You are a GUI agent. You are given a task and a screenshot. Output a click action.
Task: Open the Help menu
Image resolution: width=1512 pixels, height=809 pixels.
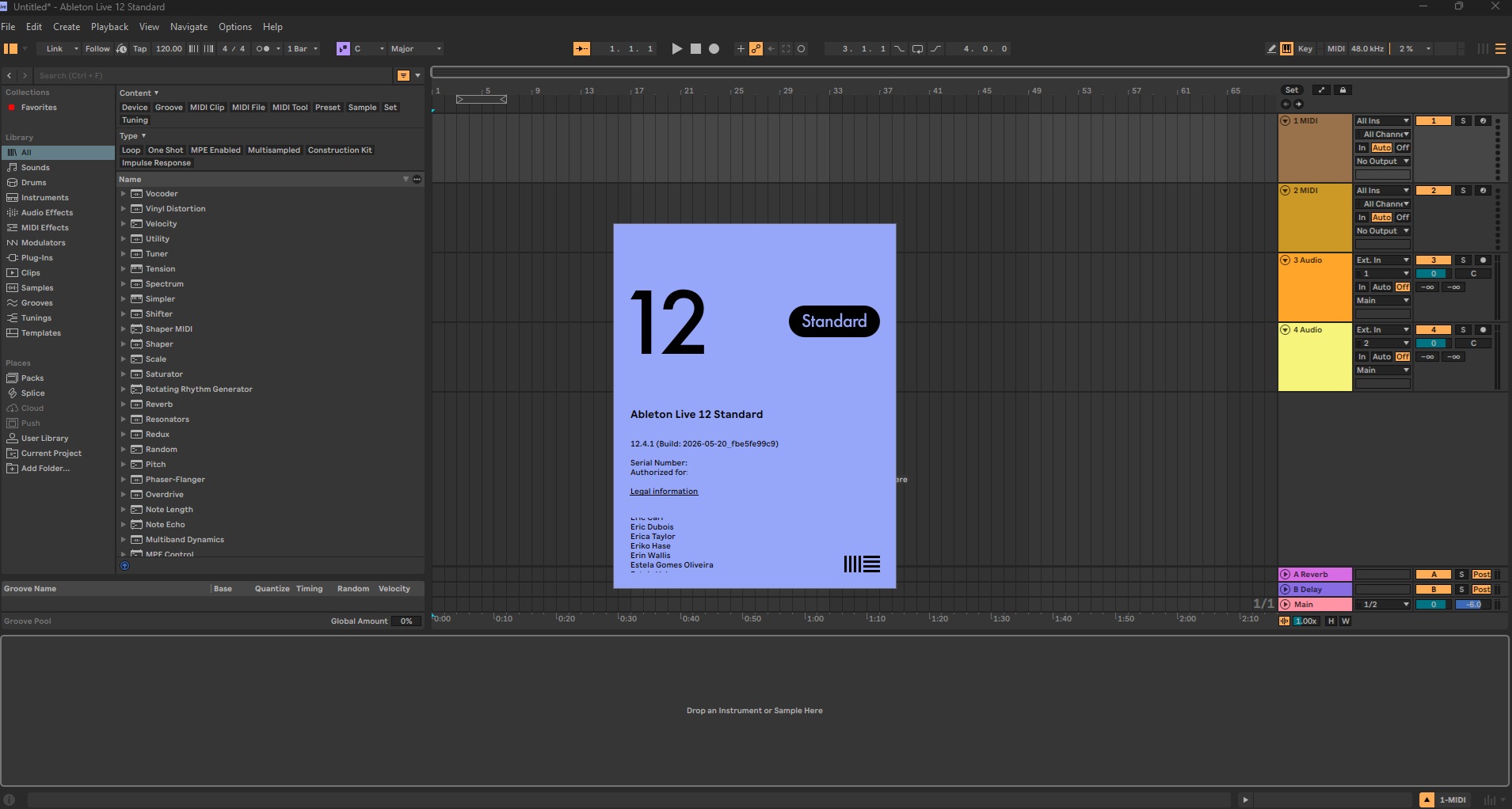pyautogui.click(x=272, y=27)
